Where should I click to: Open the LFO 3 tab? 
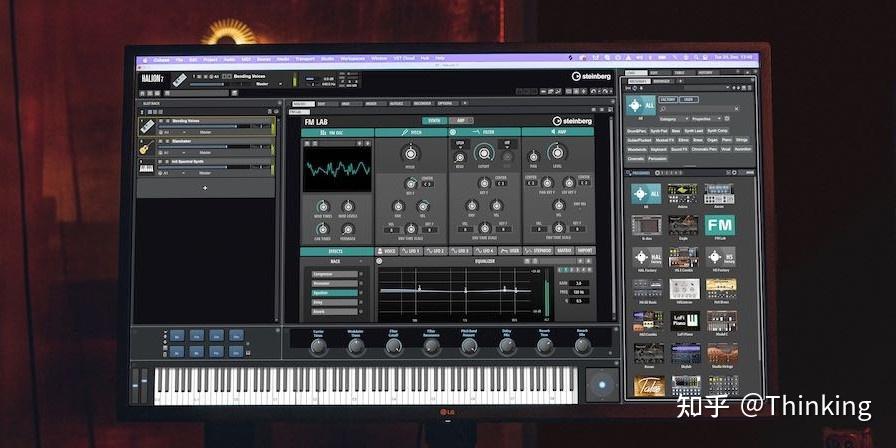point(459,251)
